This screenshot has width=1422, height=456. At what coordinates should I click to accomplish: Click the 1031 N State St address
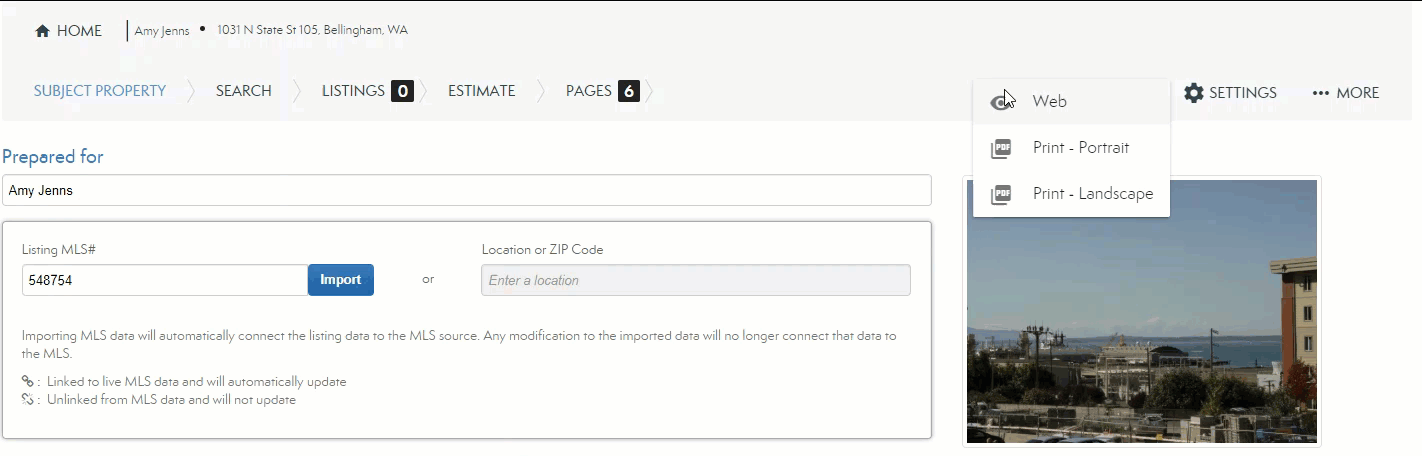point(312,30)
